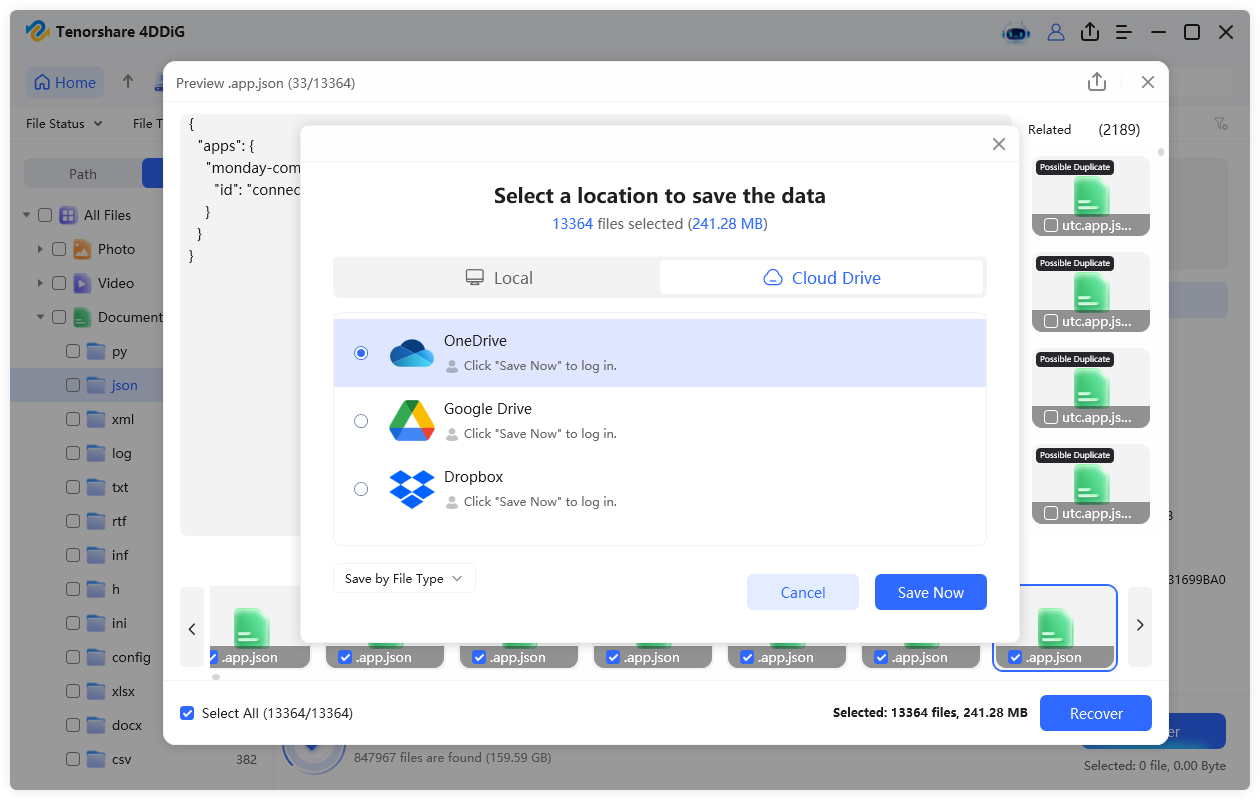Expand the Photo tree node
The height and width of the screenshot is (800, 1260).
[x=40, y=249]
